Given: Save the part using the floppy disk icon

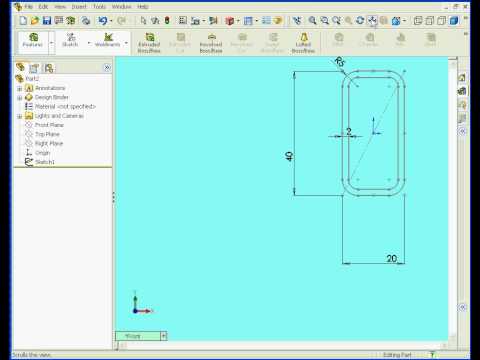Looking at the screenshot, I should [x=47, y=21].
